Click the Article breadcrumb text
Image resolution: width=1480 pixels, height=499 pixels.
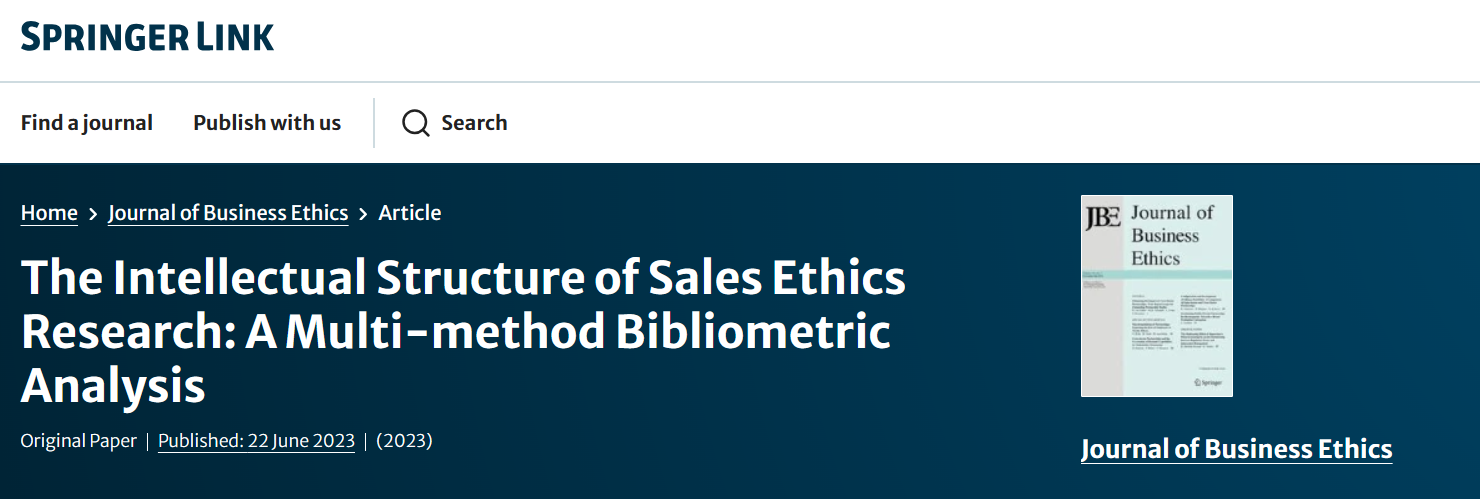click(410, 213)
